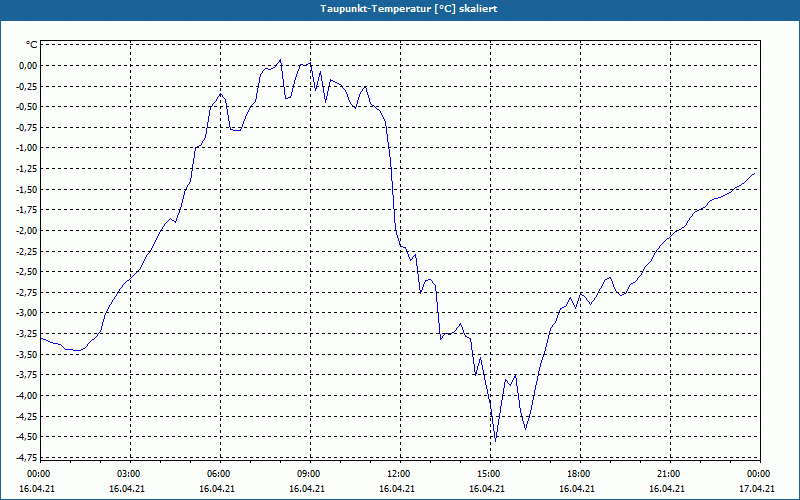The image size is (800, 500).
Task: Click the °C unit label
Action: 32,45
